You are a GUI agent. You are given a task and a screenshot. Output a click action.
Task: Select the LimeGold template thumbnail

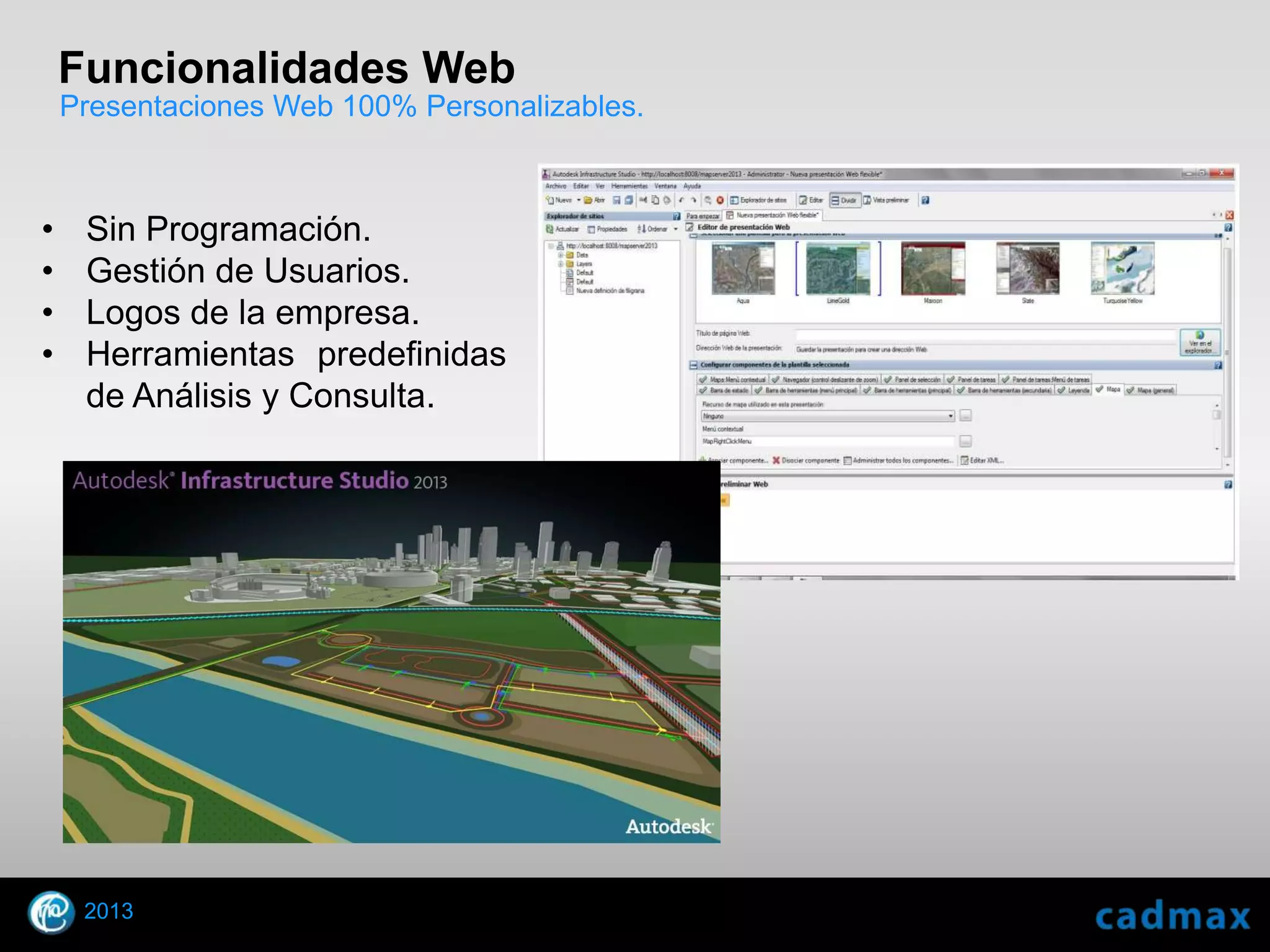[838, 268]
